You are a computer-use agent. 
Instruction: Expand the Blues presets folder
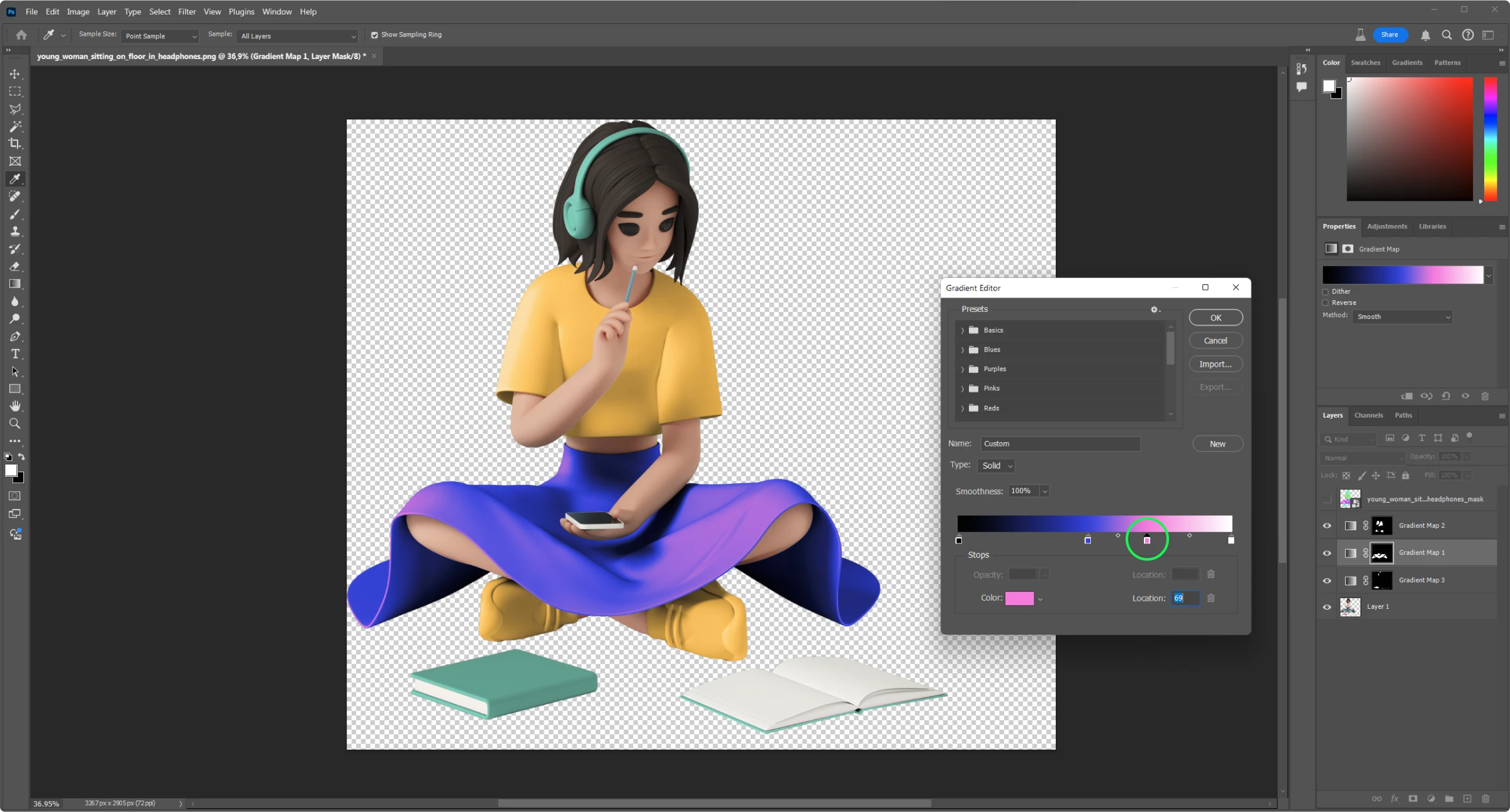(962, 350)
